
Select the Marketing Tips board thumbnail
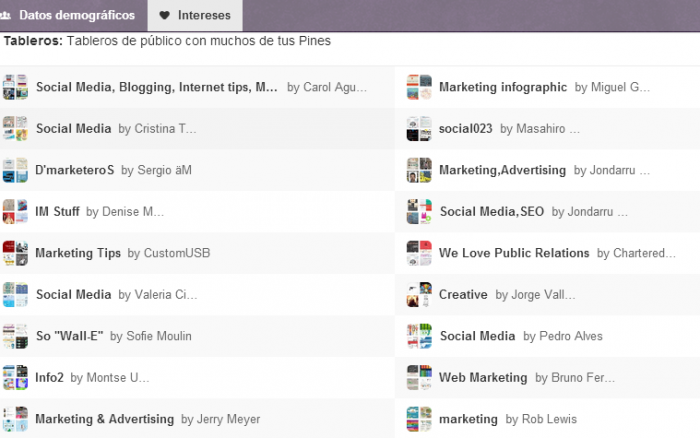(15, 253)
